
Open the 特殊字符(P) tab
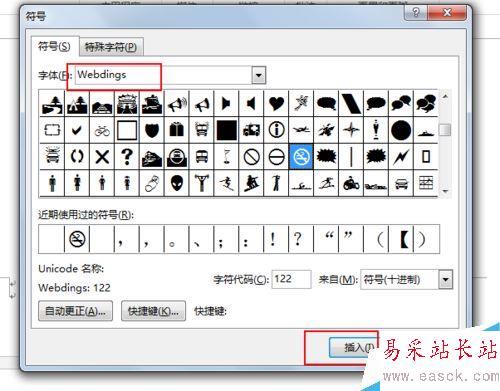pos(111,47)
